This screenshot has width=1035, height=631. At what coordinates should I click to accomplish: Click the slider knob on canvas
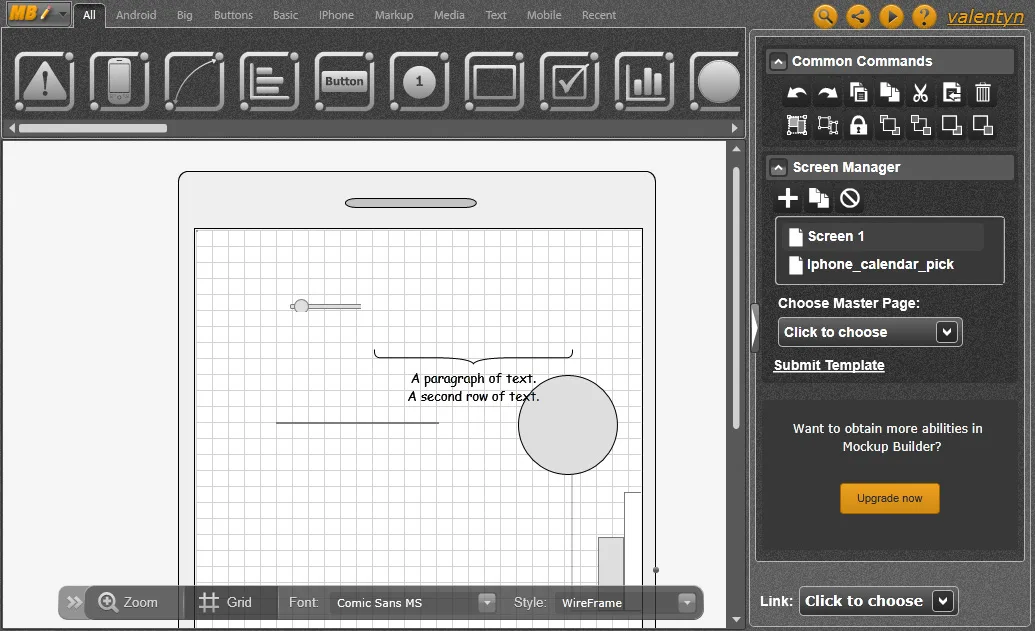pyautogui.click(x=301, y=306)
